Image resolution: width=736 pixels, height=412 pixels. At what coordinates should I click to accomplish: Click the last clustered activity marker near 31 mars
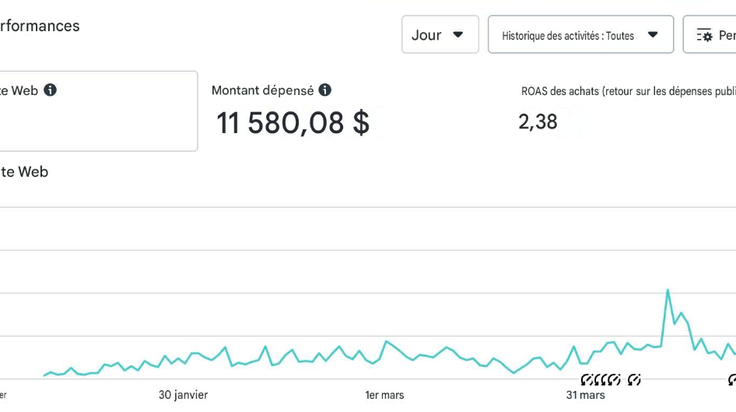coord(615,379)
